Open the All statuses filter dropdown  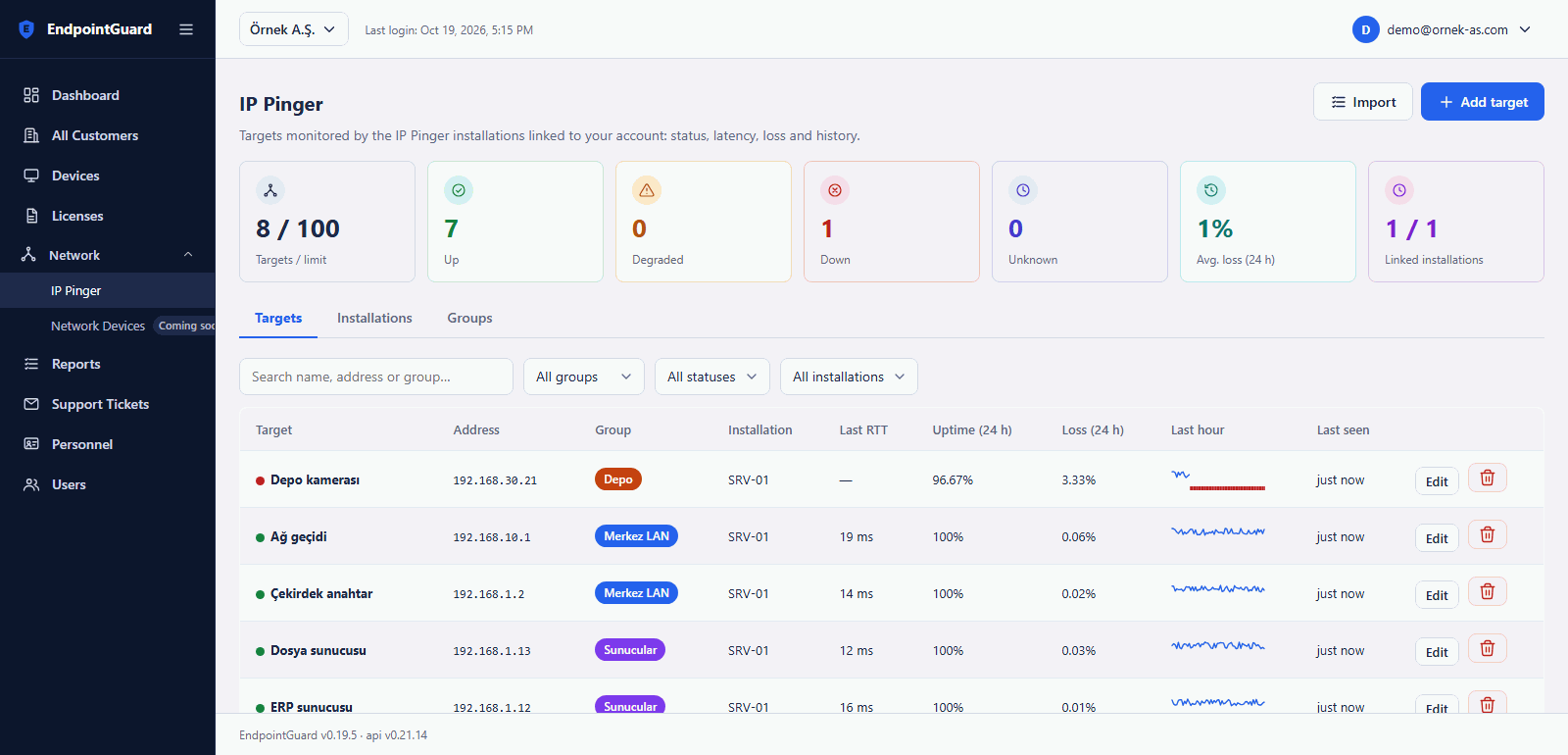[x=712, y=377]
